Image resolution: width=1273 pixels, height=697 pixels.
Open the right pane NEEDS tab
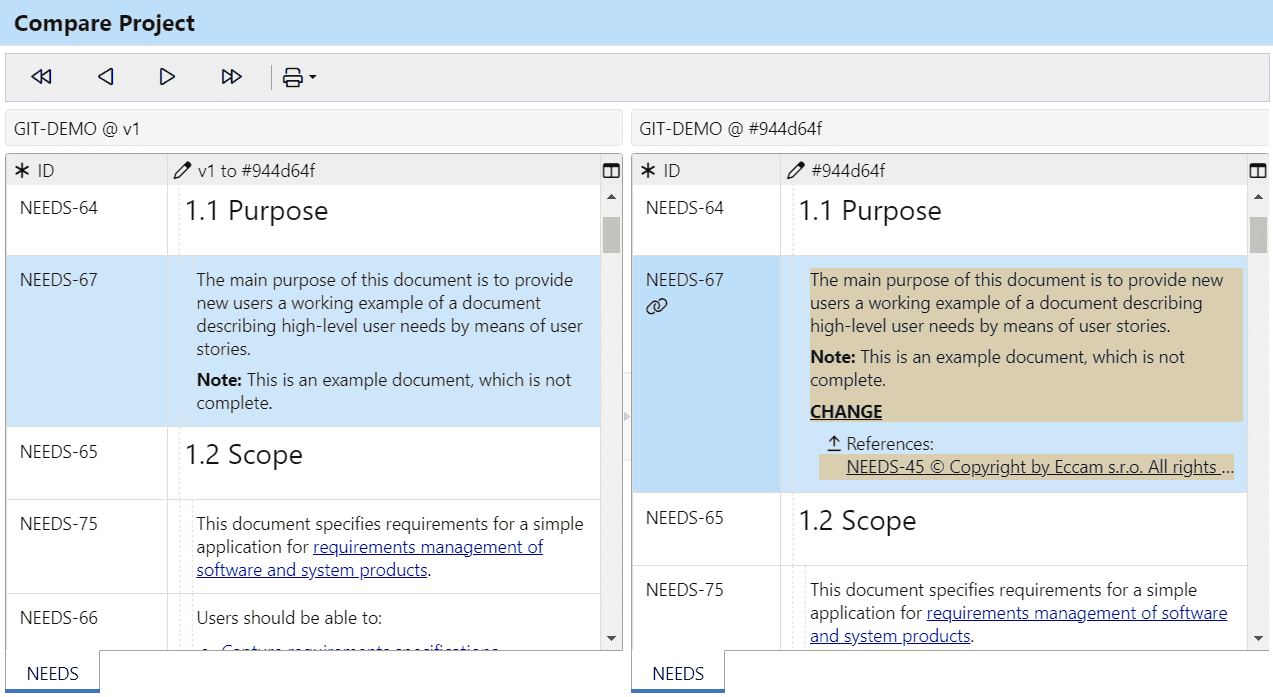[678, 673]
